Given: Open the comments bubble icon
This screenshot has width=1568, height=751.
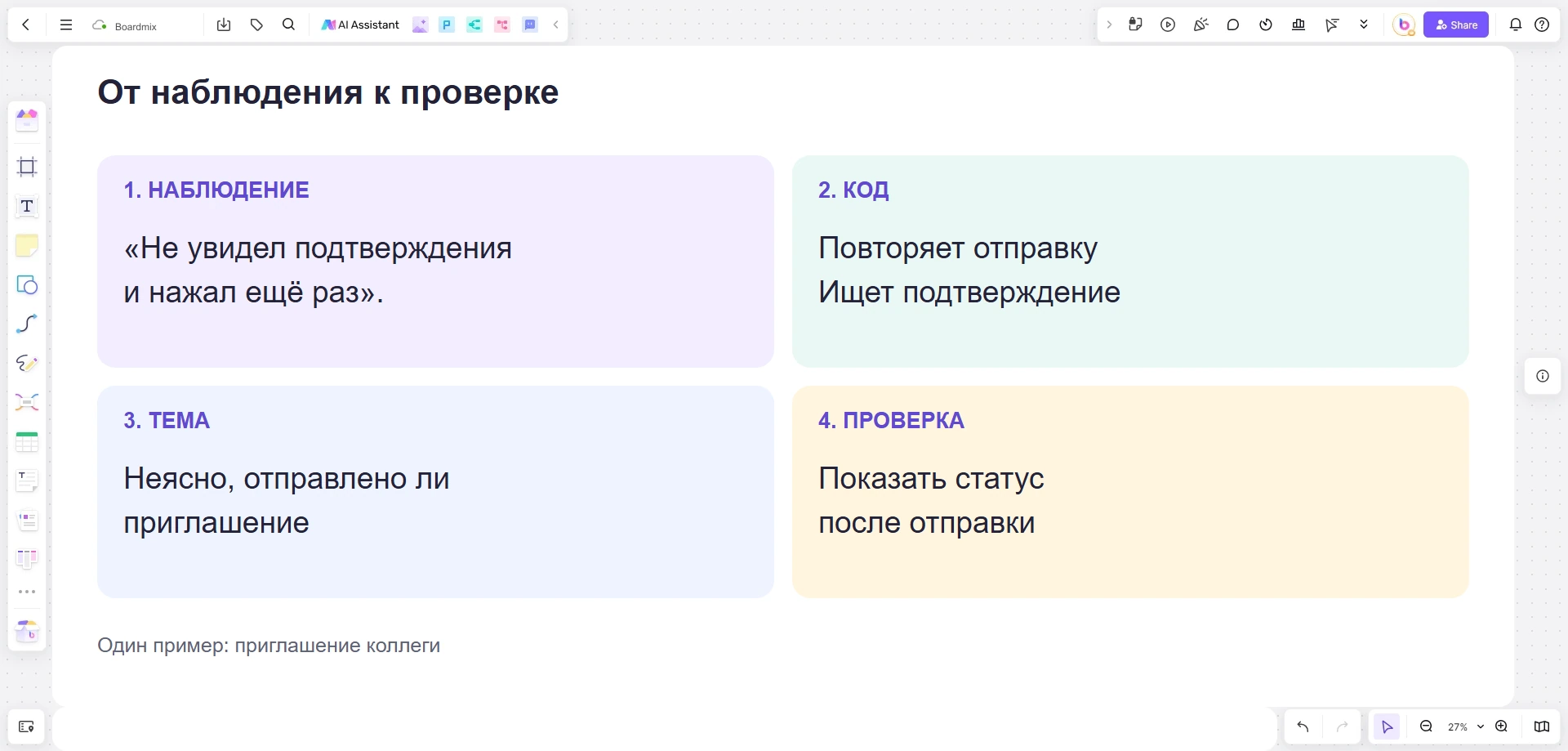Looking at the screenshot, I should tap(1233, 25).
